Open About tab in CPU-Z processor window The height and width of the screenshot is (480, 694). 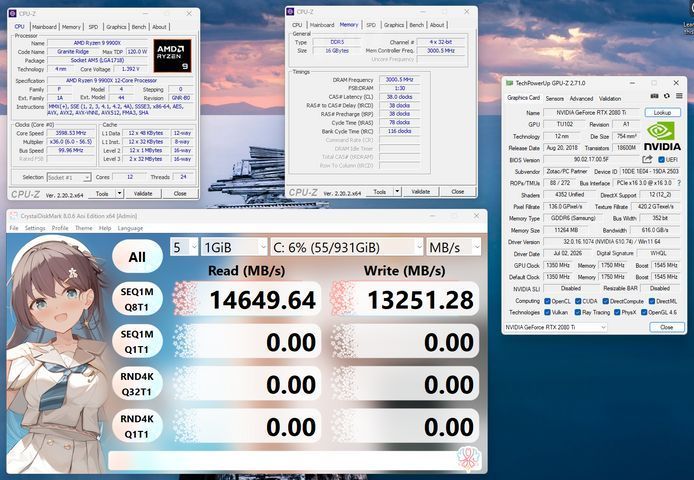159,27
